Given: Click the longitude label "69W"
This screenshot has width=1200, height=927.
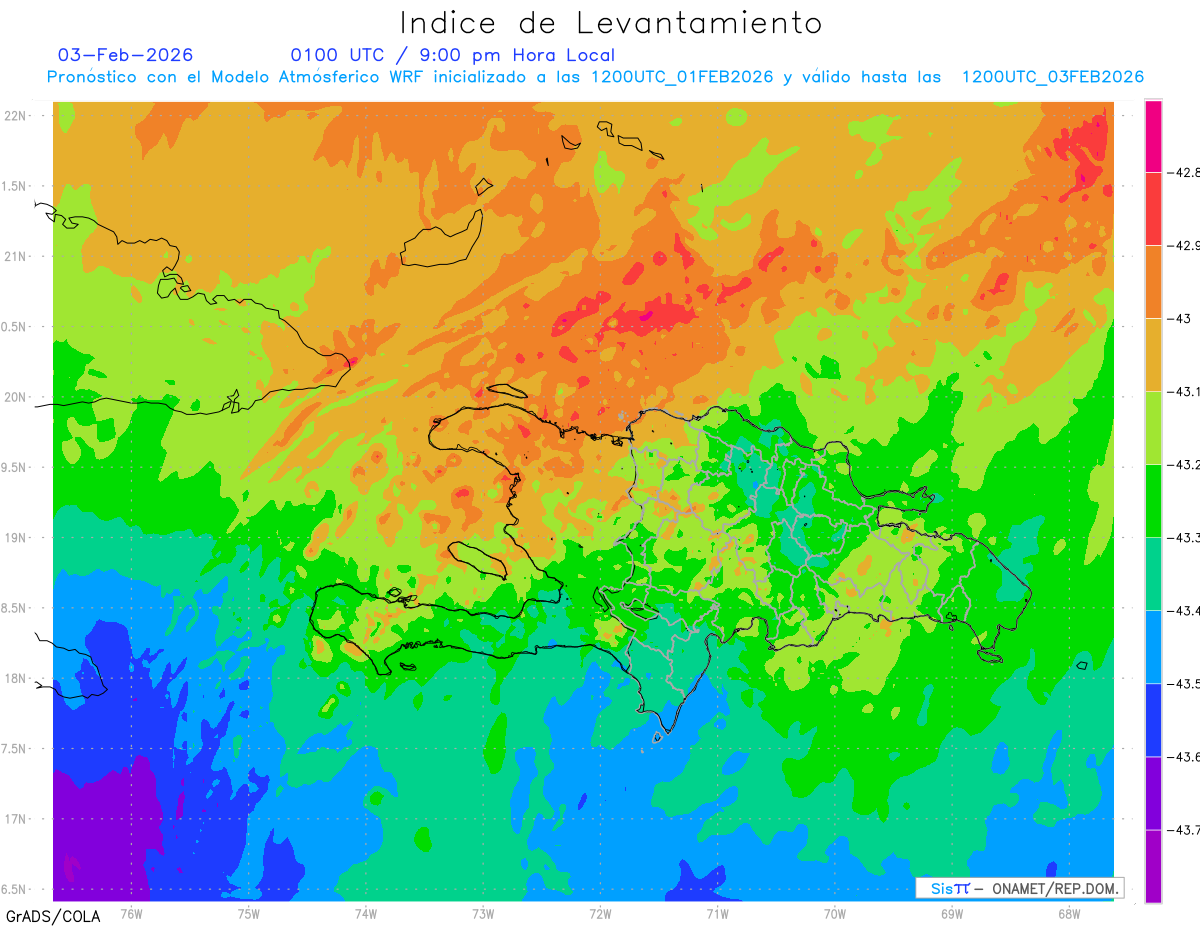Looking at the screenshot, I should click(951, 912).
